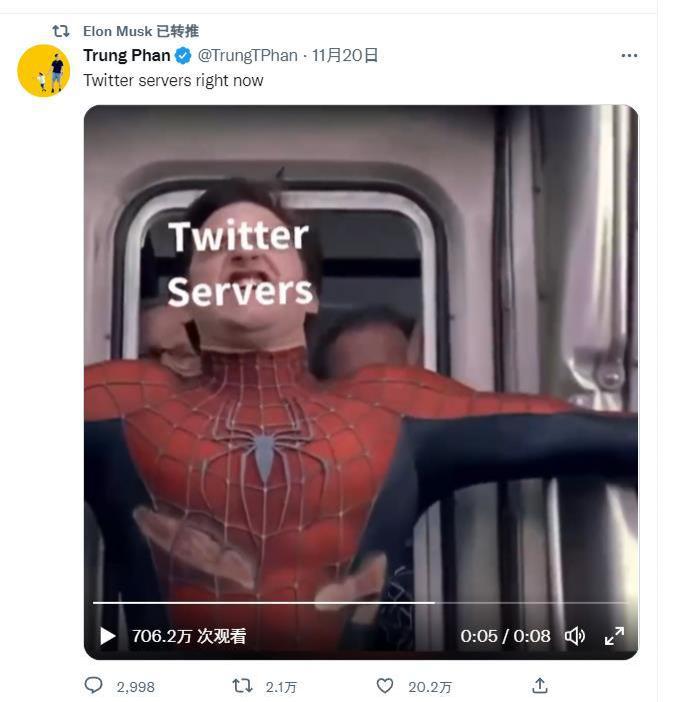Open Trung Phan's profile avatar
Image resolution: width=675 pixels, height=702 pixels.
pos(43,71)
